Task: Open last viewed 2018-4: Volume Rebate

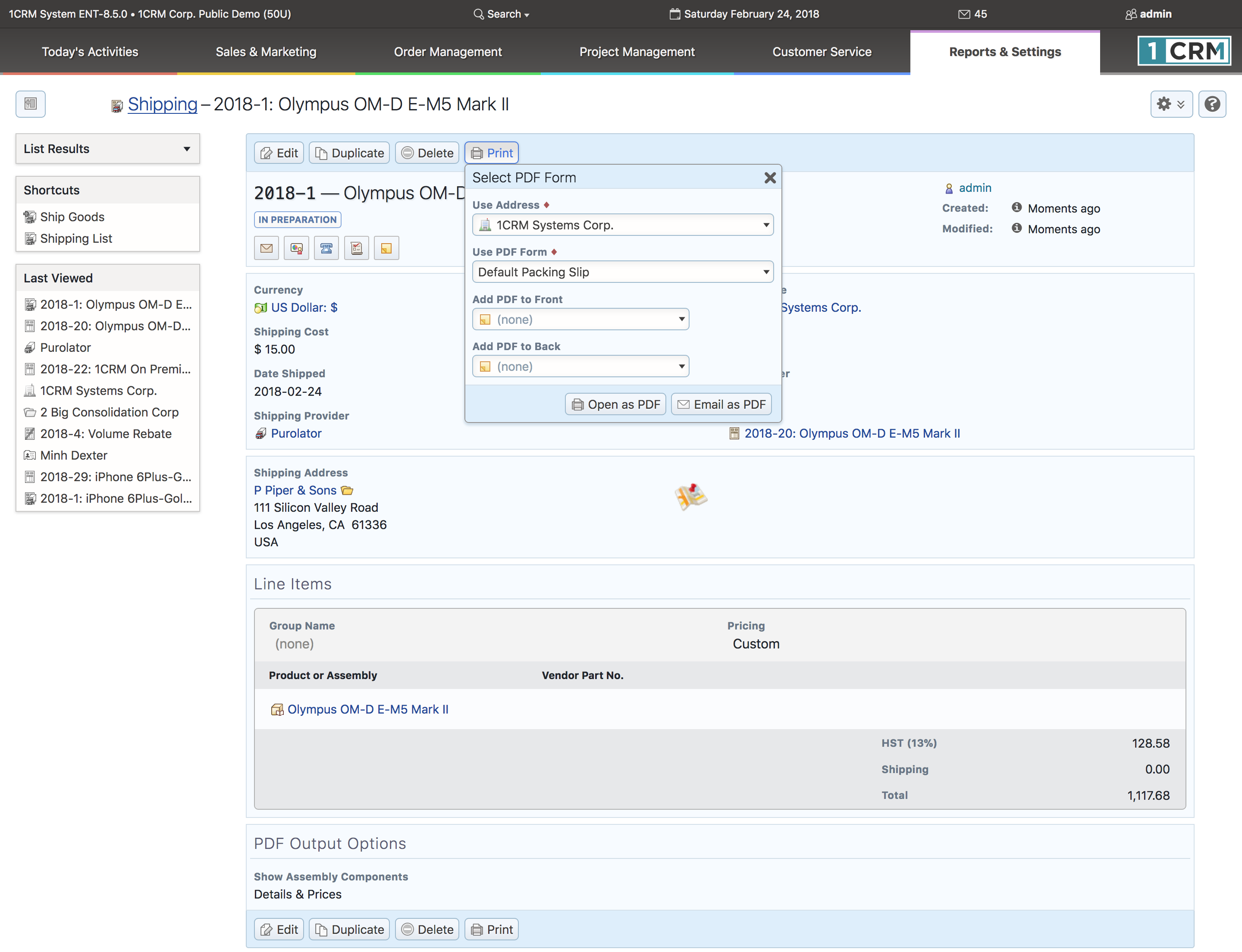Action: (105, 433)
